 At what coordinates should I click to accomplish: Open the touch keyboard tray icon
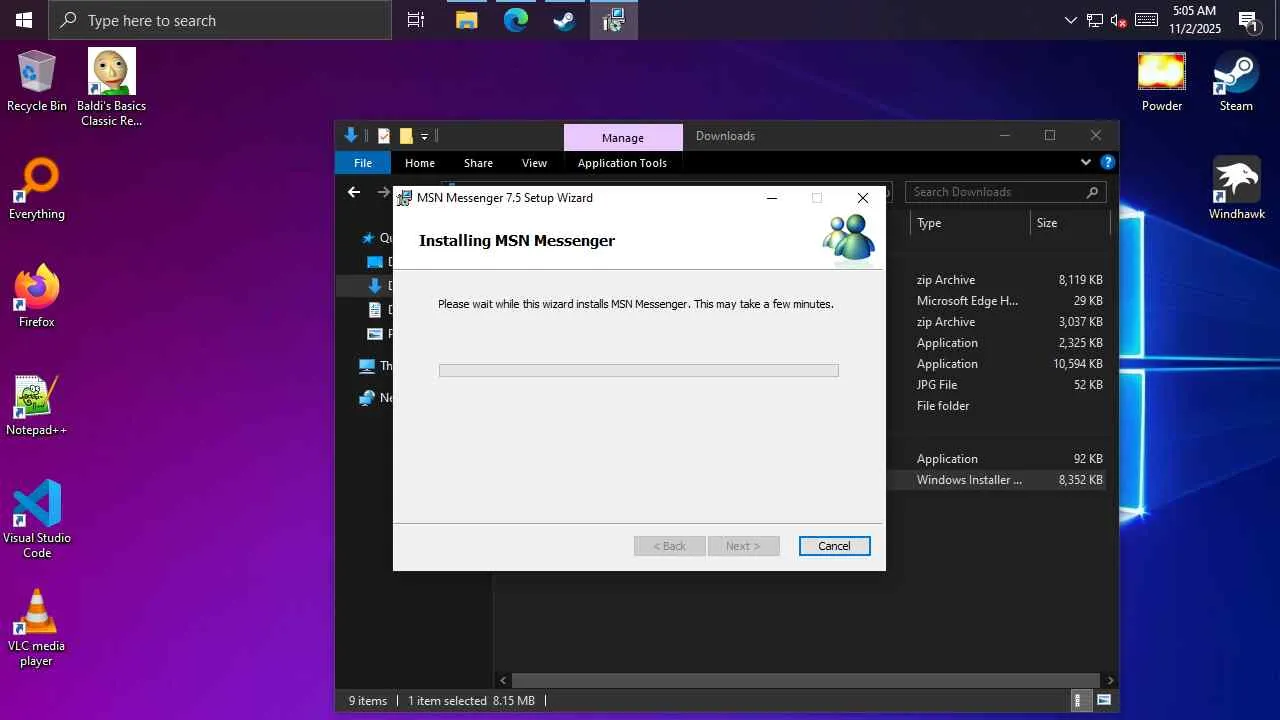pyautogui.click(x=1146, y=20)
